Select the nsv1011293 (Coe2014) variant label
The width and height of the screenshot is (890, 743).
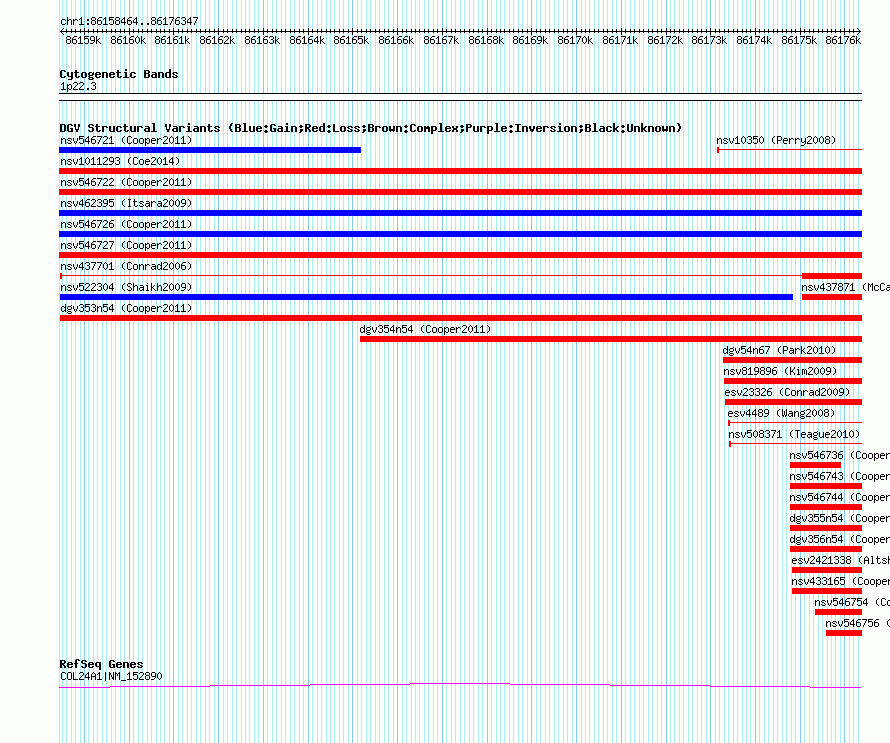click(x=120, y=161)
